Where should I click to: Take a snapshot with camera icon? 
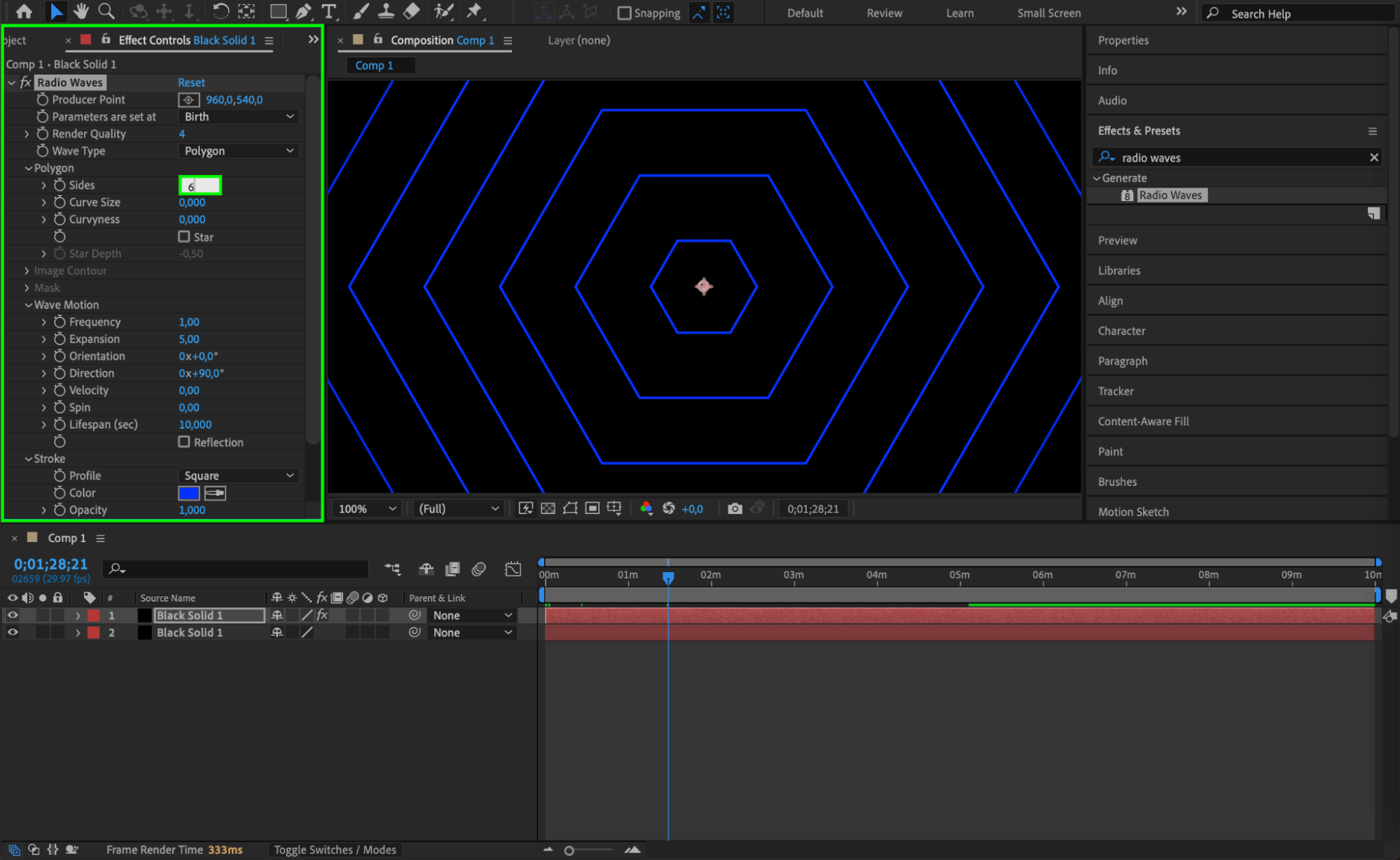(735, 508)
